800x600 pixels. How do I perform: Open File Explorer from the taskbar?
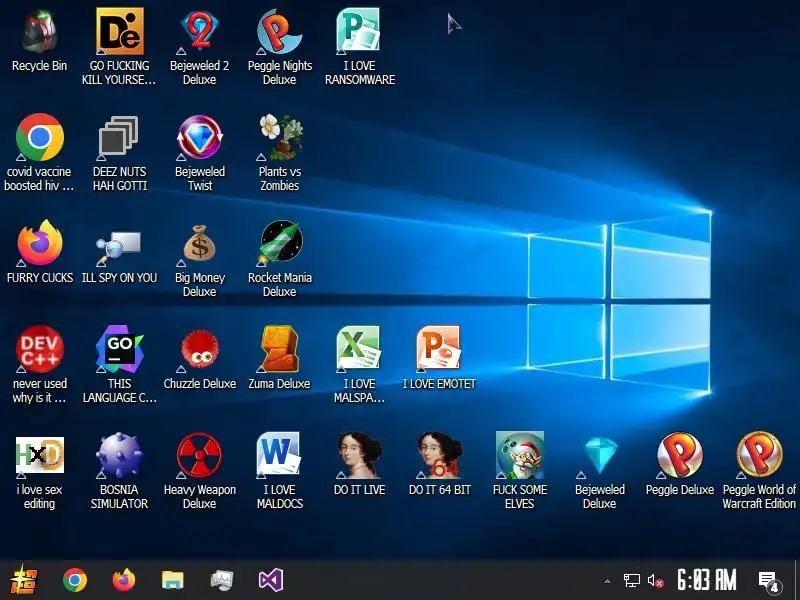pos(173,581)
